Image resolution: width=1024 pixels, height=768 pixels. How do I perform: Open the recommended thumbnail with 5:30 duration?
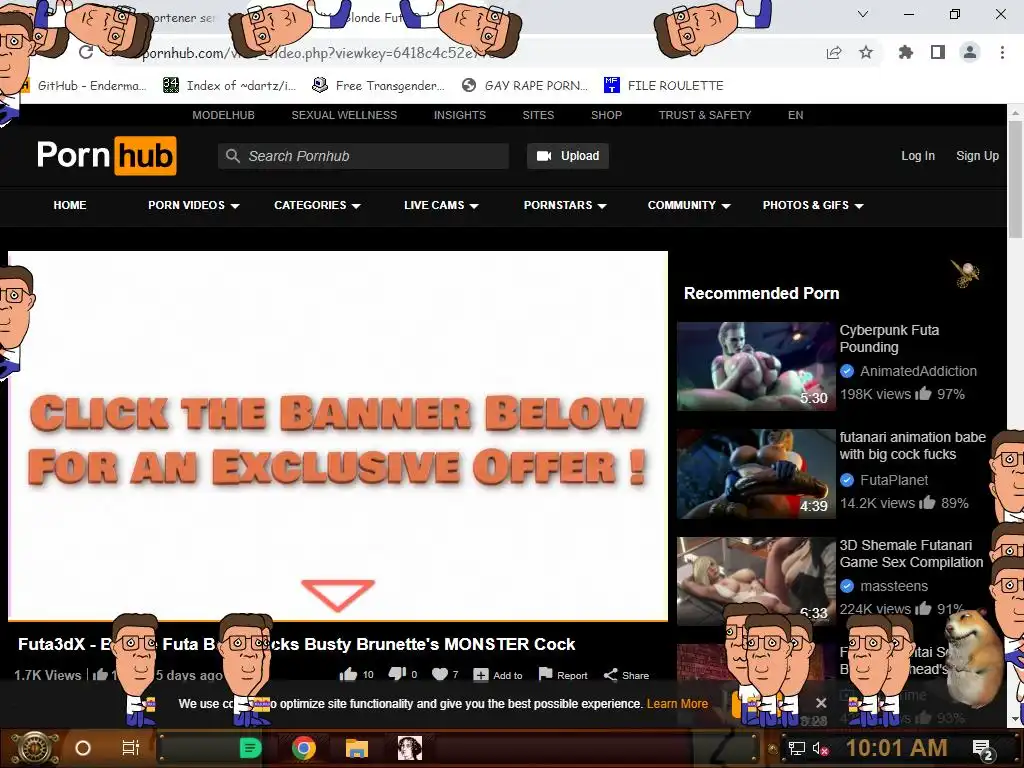click(756, 366)
